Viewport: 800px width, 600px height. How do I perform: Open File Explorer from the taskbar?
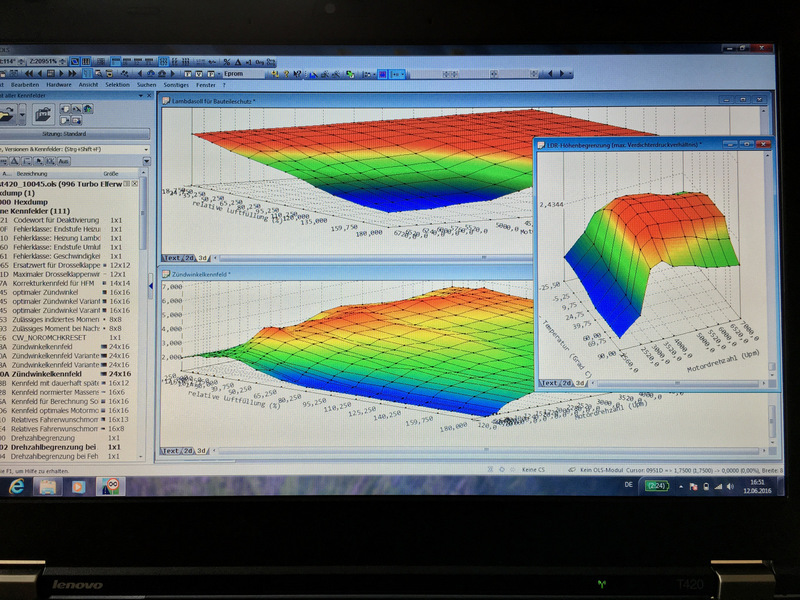click(46, 486)
